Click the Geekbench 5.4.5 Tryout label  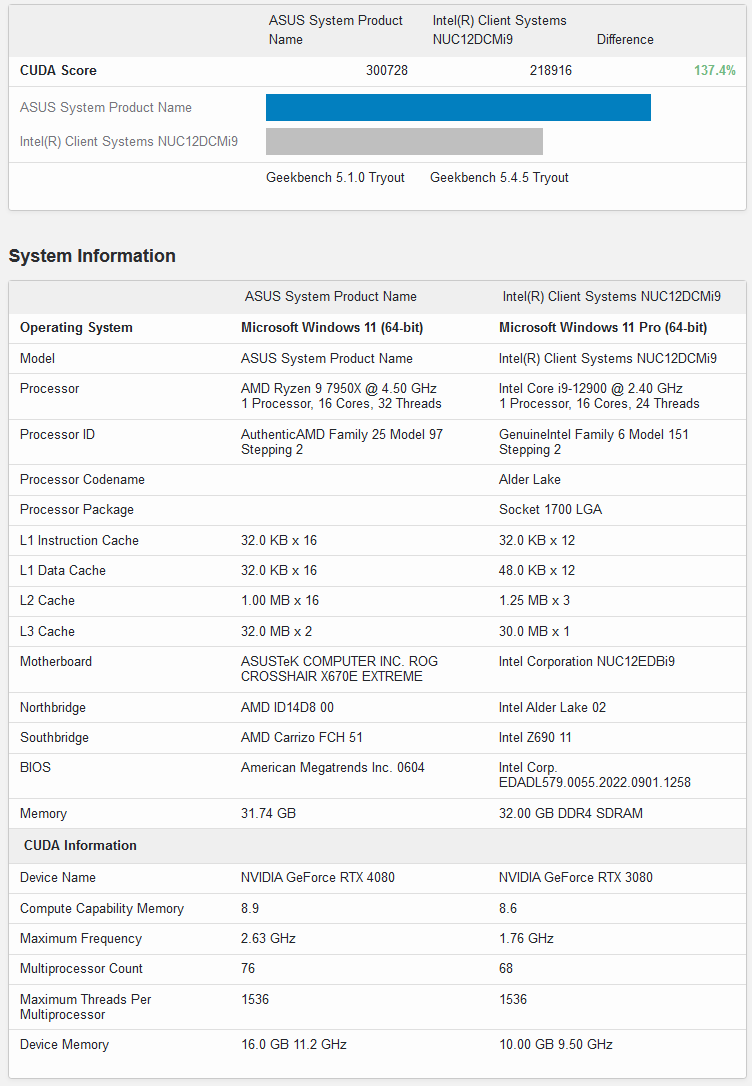pos(499,178)
